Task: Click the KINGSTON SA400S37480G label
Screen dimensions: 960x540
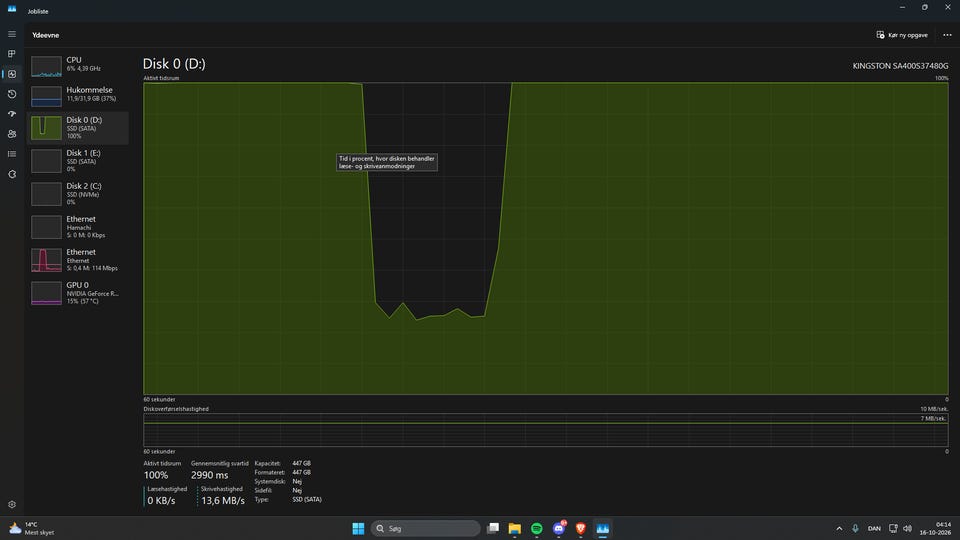Action: click(x=900, y=66)
